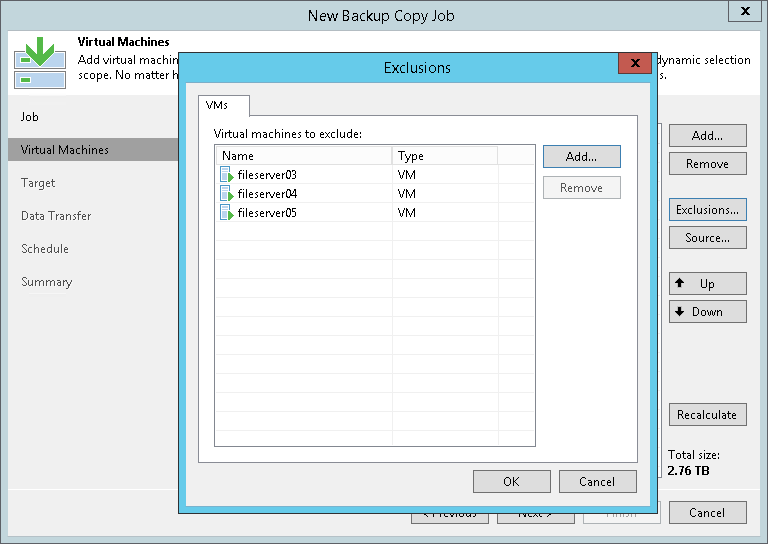Close the New Backup Copy Job window

(x=744, y=11)
